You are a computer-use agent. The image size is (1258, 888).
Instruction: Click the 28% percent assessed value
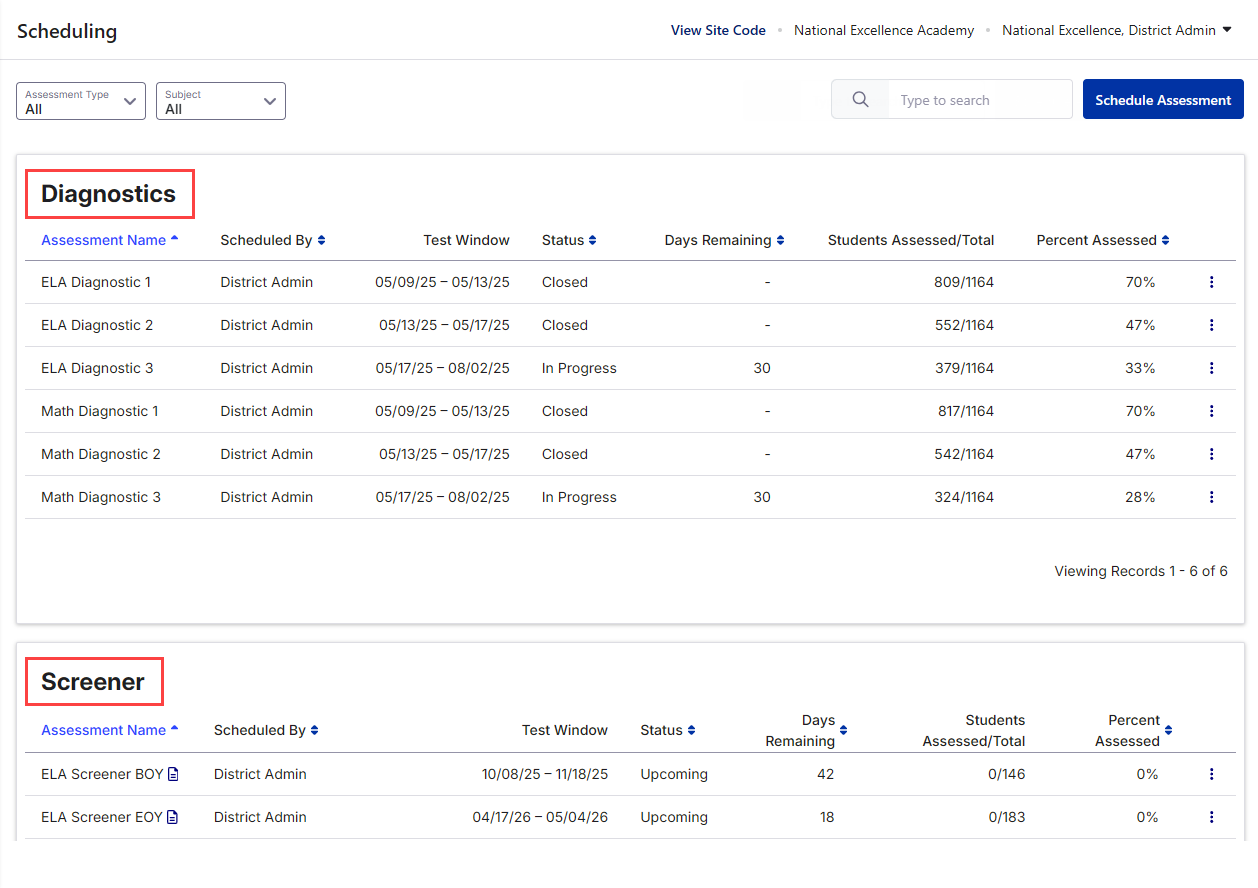coord(1140,497)
